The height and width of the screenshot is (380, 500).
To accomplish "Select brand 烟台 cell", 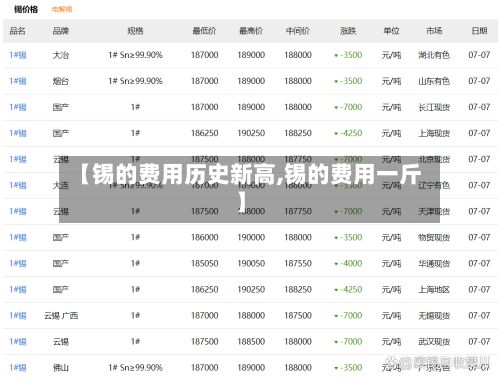I will tap(61, 81).
